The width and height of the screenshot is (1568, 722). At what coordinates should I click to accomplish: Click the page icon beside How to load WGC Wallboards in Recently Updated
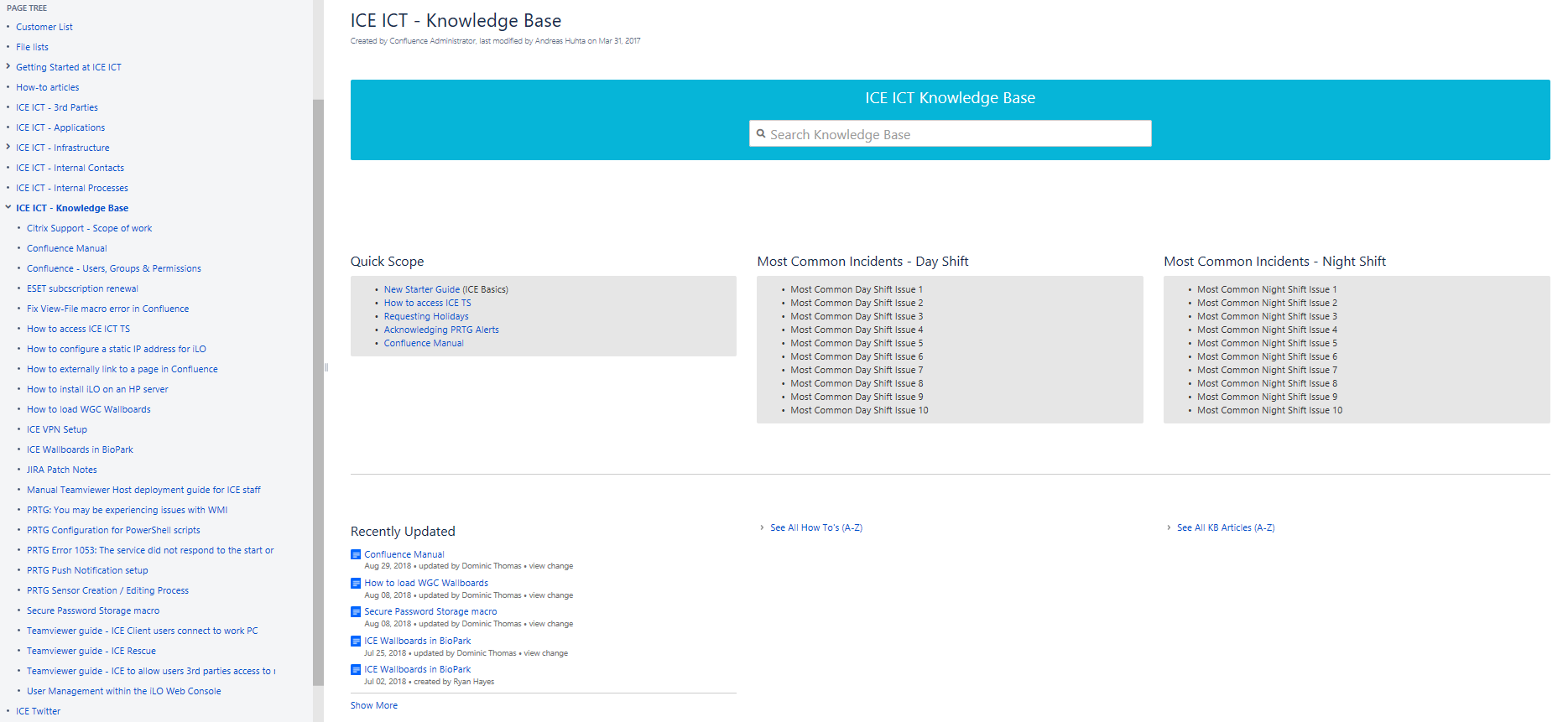[x=356, y=583]
